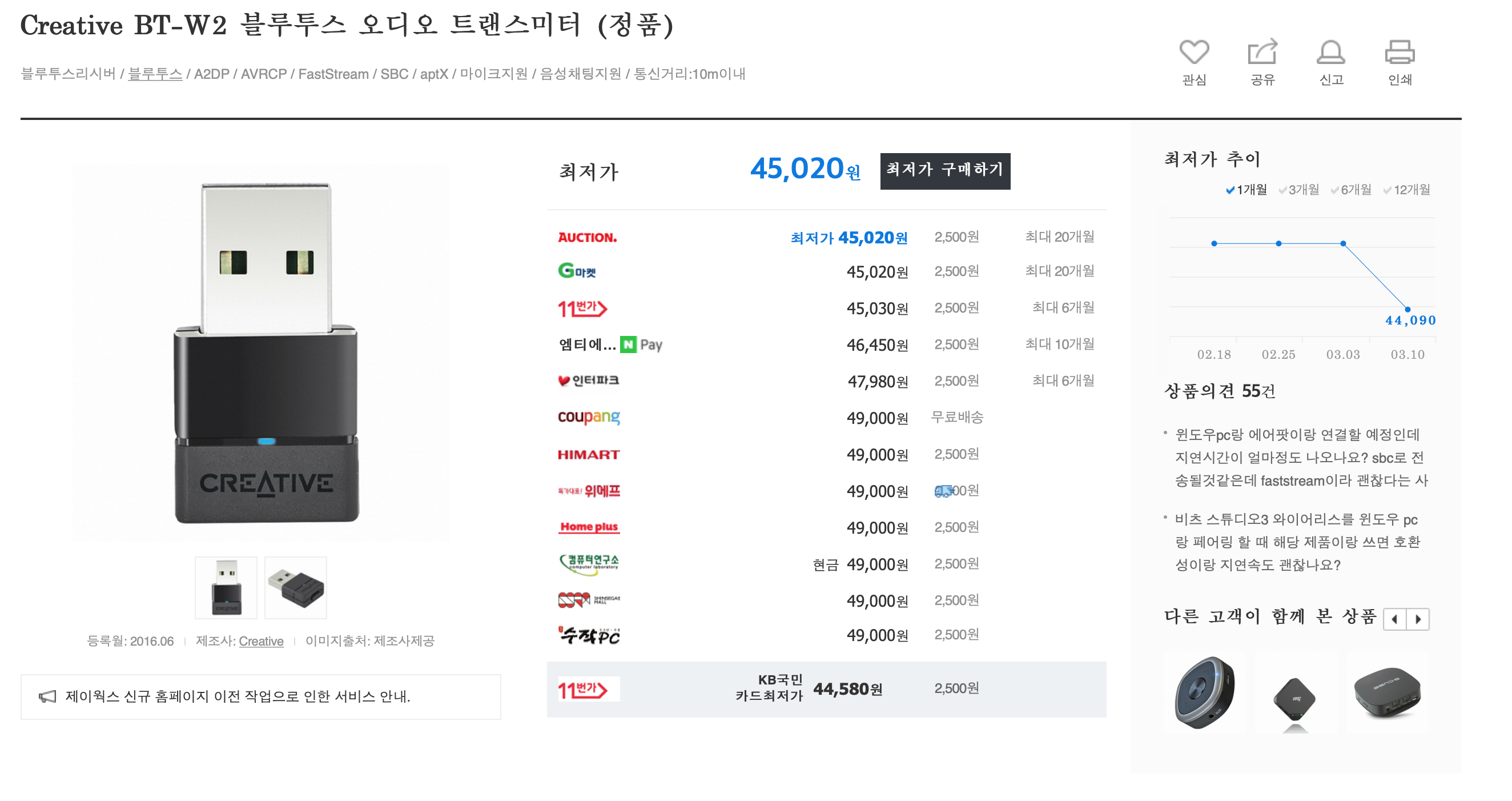This screenshot has height=801, width=1512.
Task: Click the 최저가 구매하기 button
Action: 944,171
